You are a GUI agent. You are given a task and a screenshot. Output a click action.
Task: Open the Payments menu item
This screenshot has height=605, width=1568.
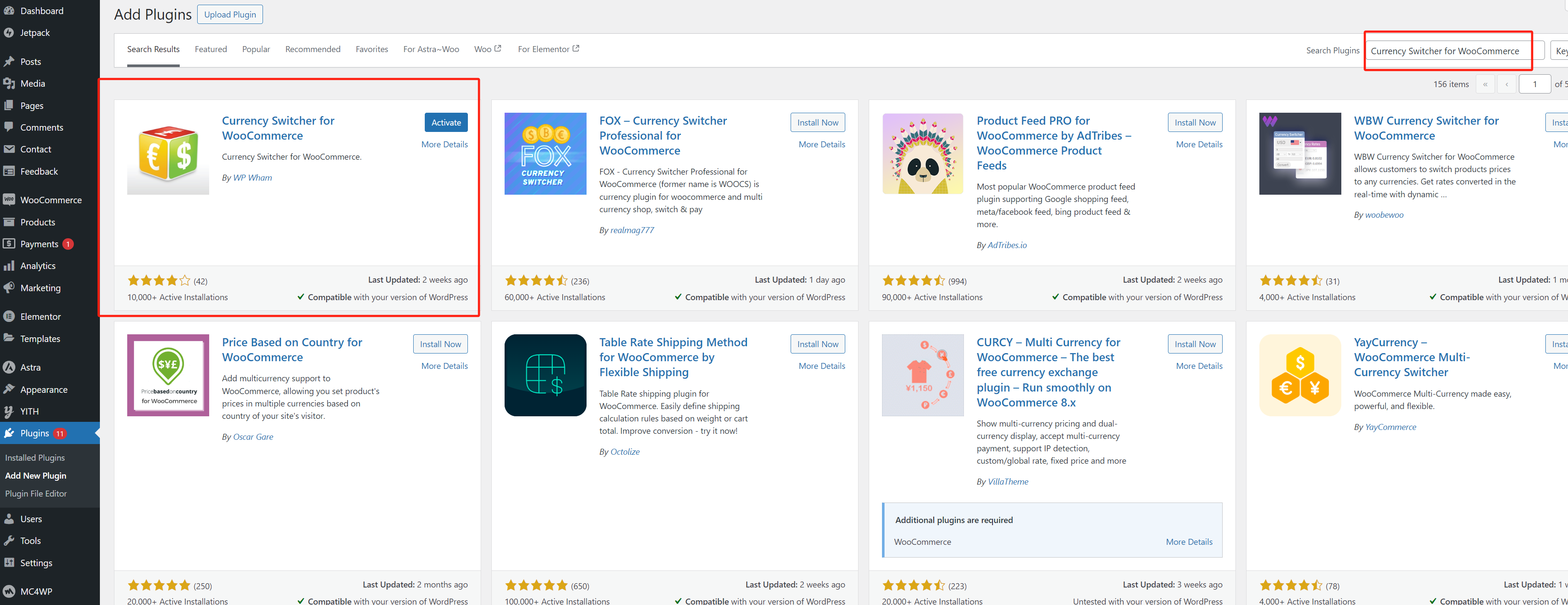click(39, 244)
